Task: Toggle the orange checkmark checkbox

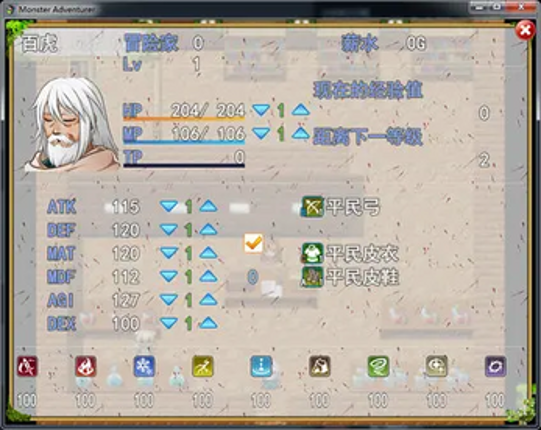Action: pyautogui.click(x=254, y=244)
